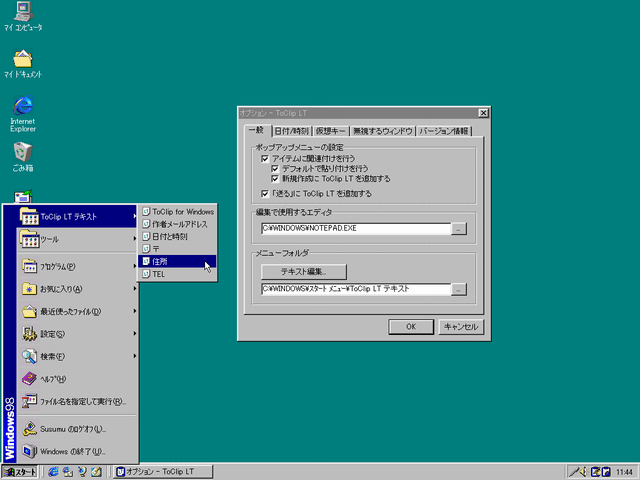Uncheck デフォルトで貼り付けを行う checkbox
640x480 pixels.
click(276, 168)
